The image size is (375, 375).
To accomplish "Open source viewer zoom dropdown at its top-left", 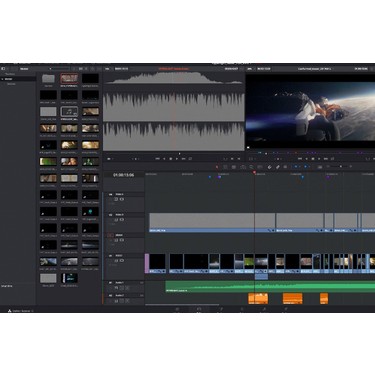I will click(107, 69).
